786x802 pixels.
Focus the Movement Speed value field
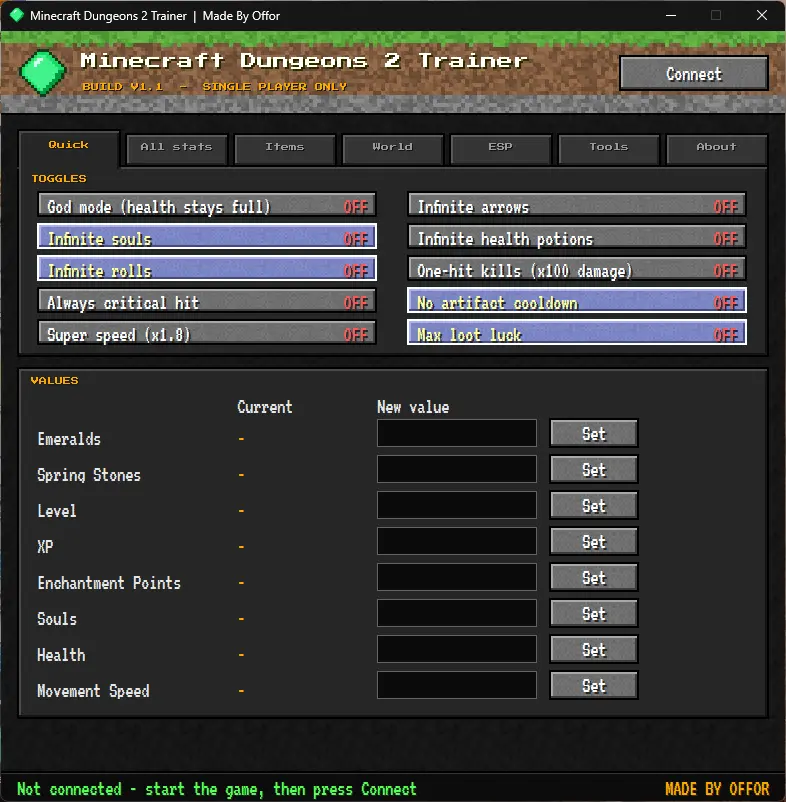[x=457, y=685]
